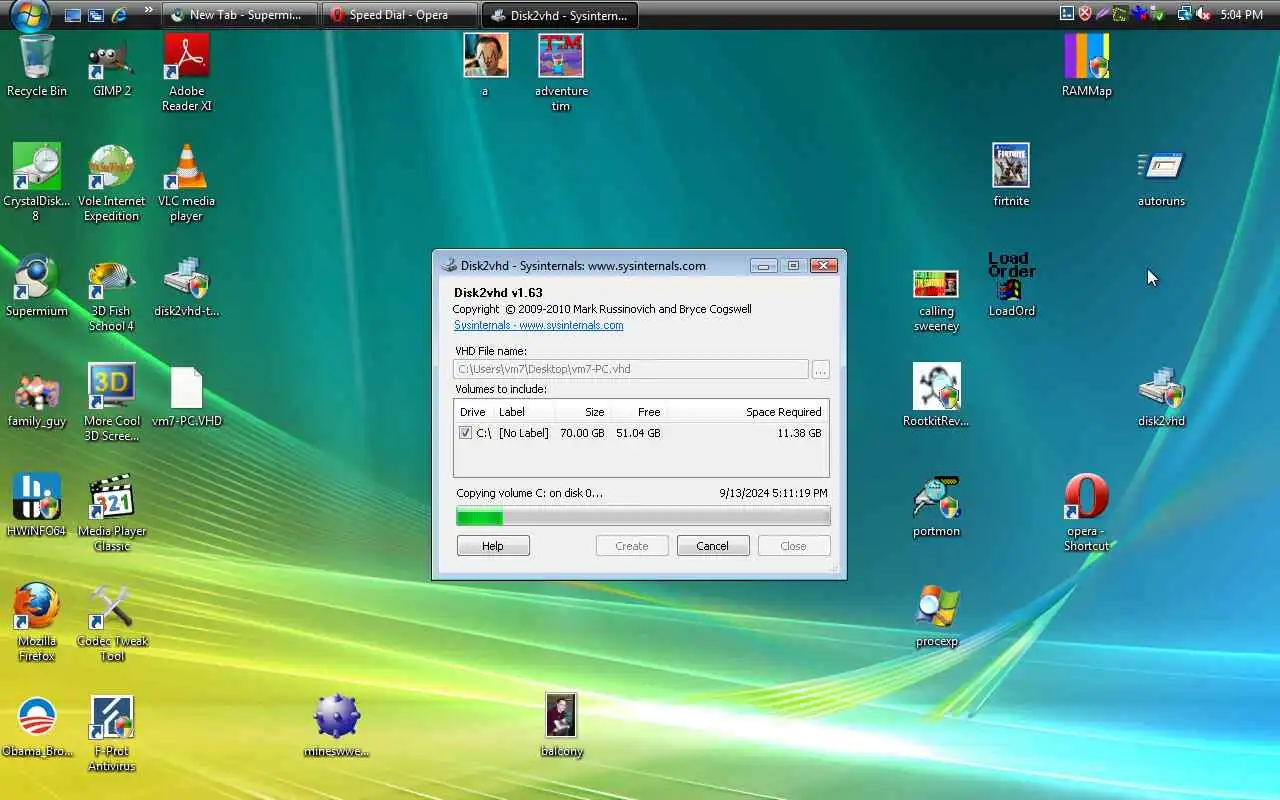Image resolution: width=1280 pixels, height=800 pixels.
Task: Select the portmon desktop icon
Action: tap(937, 506)
